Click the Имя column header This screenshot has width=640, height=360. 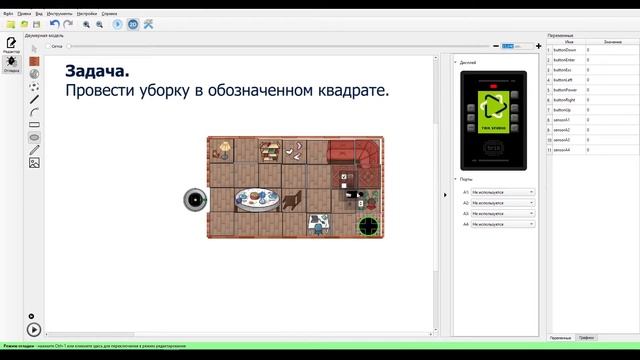point(569,42)
